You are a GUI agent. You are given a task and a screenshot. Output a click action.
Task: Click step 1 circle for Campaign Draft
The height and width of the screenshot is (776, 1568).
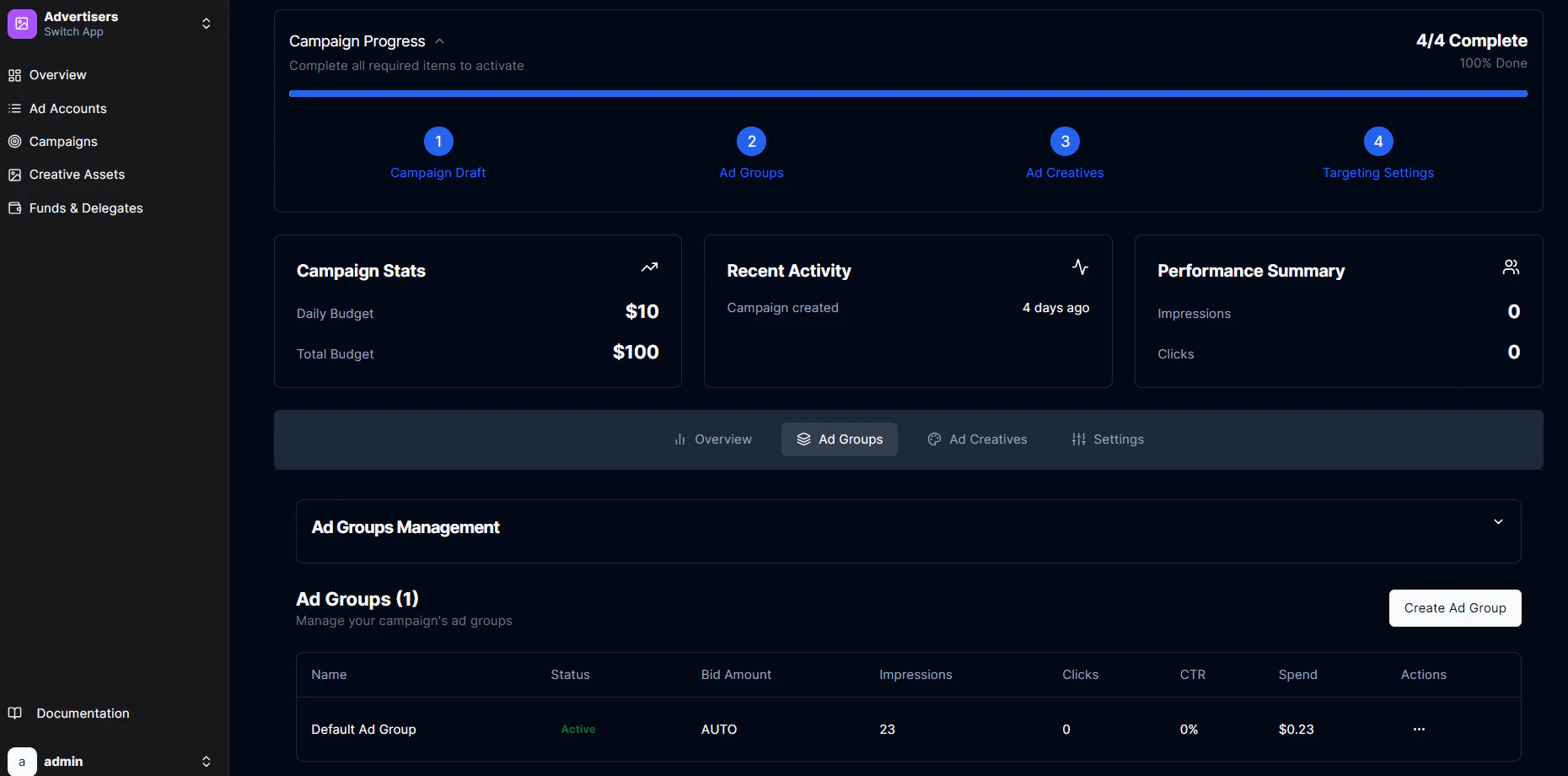click(438, 142)
